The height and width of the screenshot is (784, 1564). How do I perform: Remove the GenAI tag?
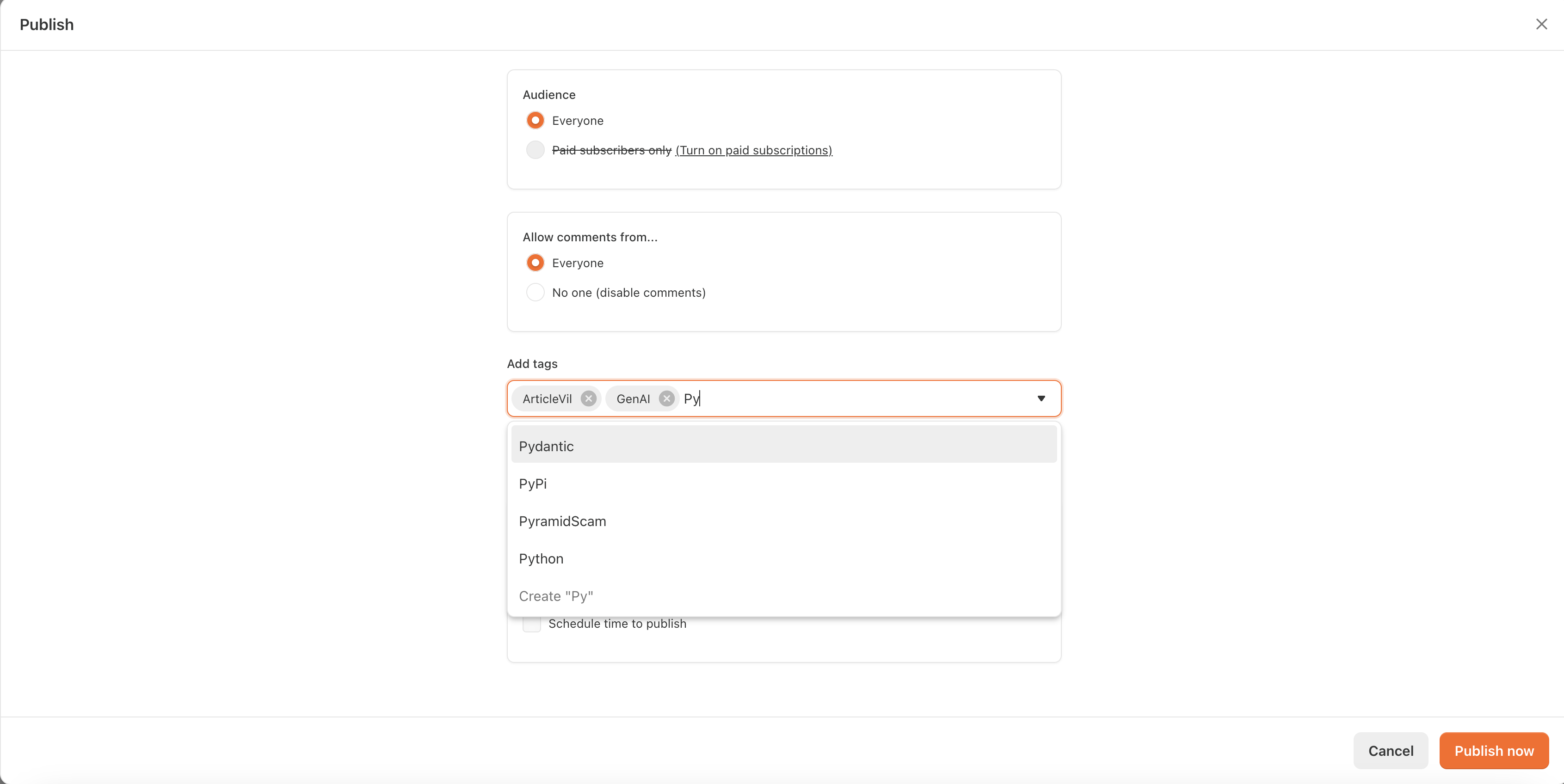point(666,398)
